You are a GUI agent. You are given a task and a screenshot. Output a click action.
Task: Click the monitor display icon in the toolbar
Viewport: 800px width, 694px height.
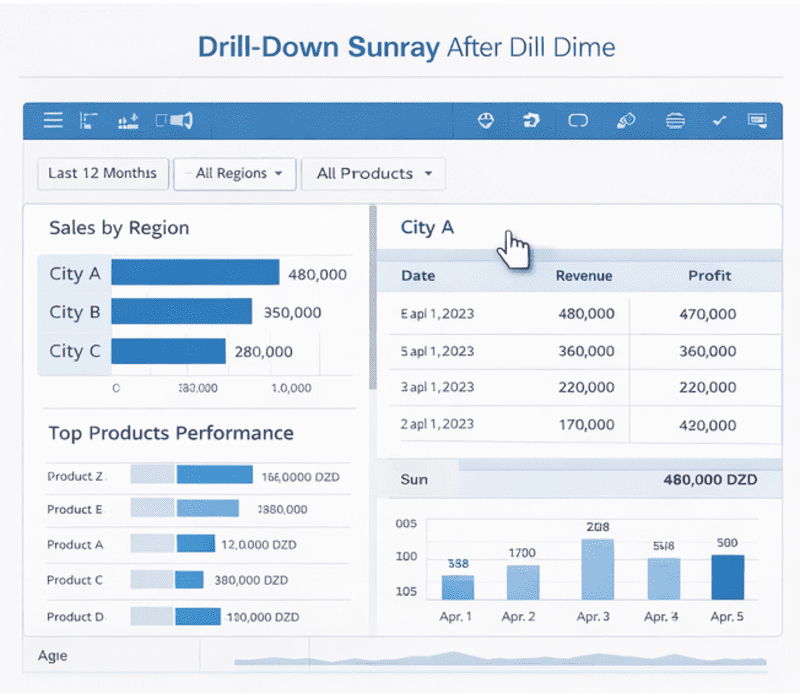click(x=757, y=121)
